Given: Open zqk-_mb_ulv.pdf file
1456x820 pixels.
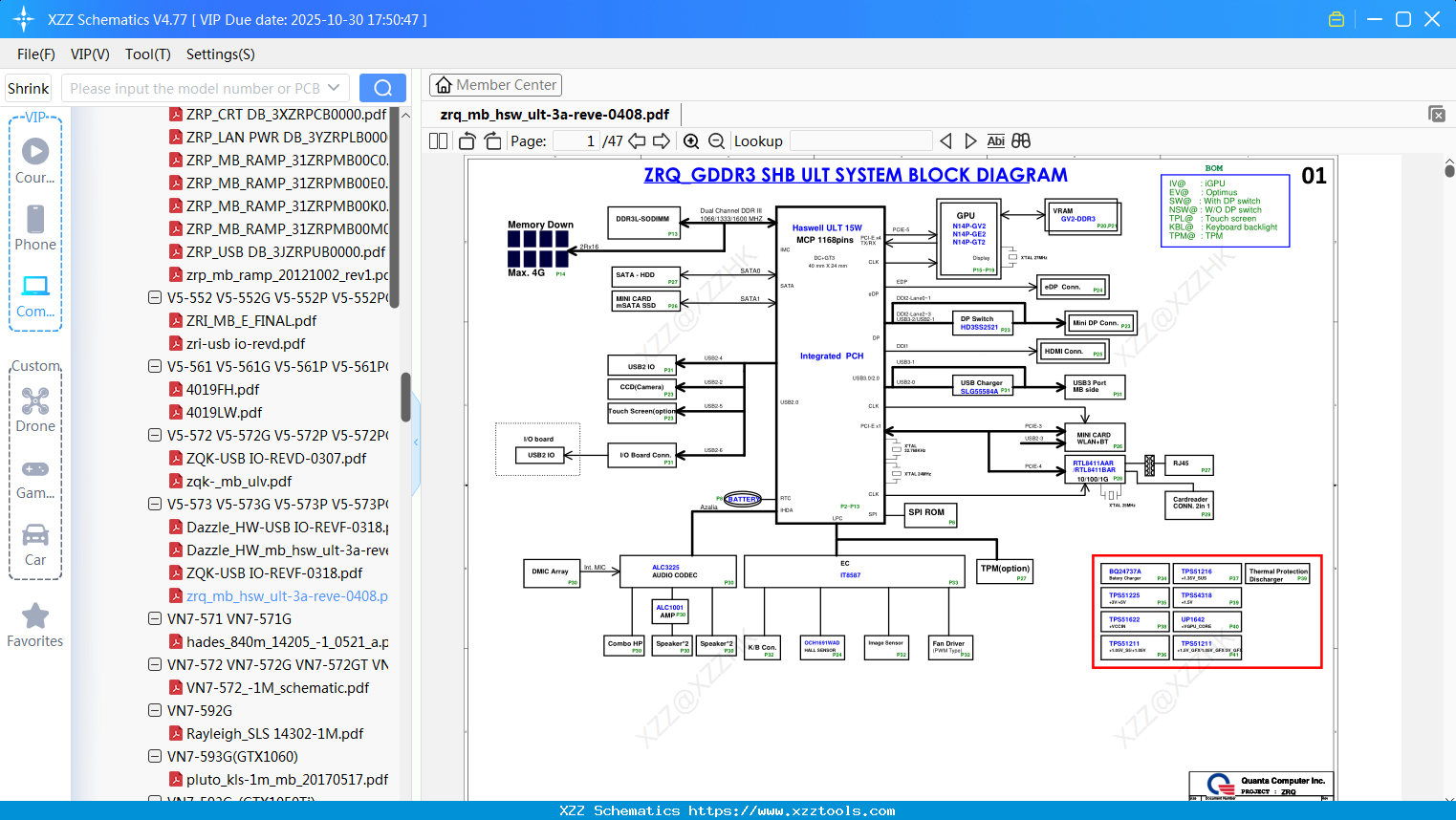Looking at the screenshot, I should click(x=239, y=482).
